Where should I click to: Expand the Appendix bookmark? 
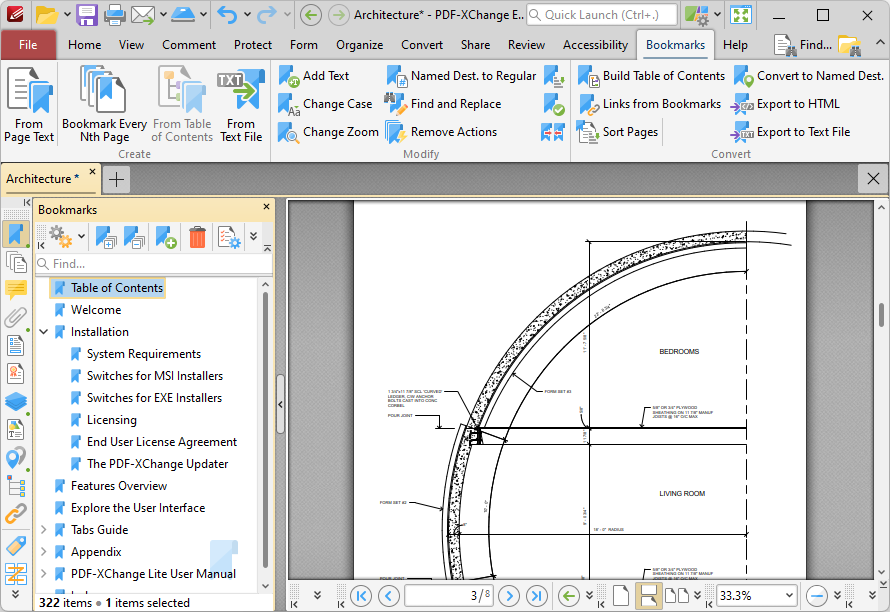pos(44,552)
